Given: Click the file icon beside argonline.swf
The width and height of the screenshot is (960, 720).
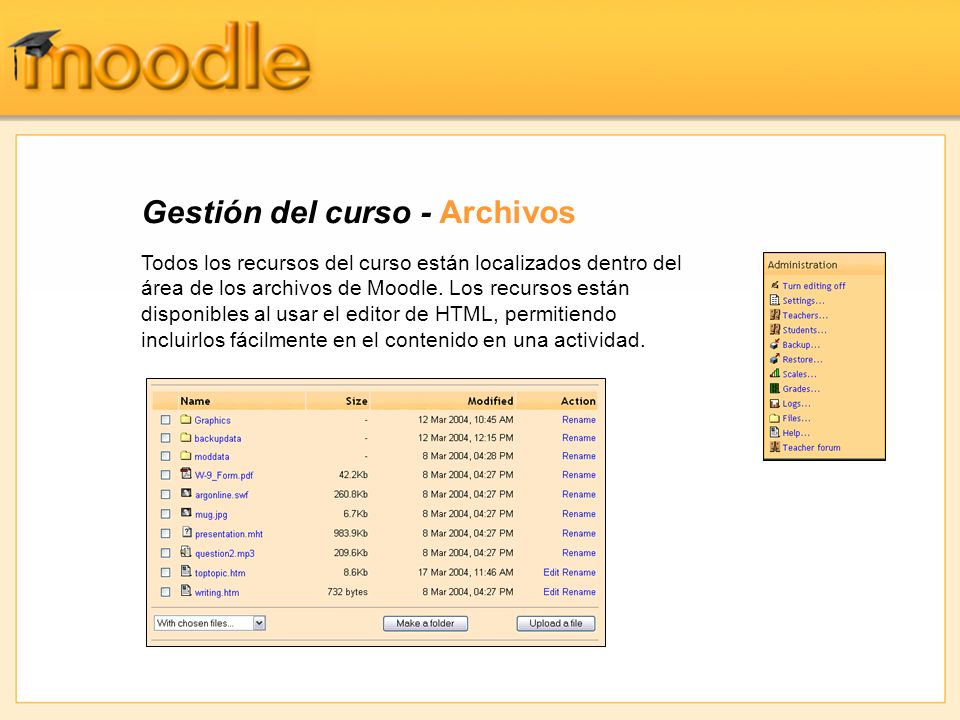Looking at the screenshot, I should coord(186,493).
